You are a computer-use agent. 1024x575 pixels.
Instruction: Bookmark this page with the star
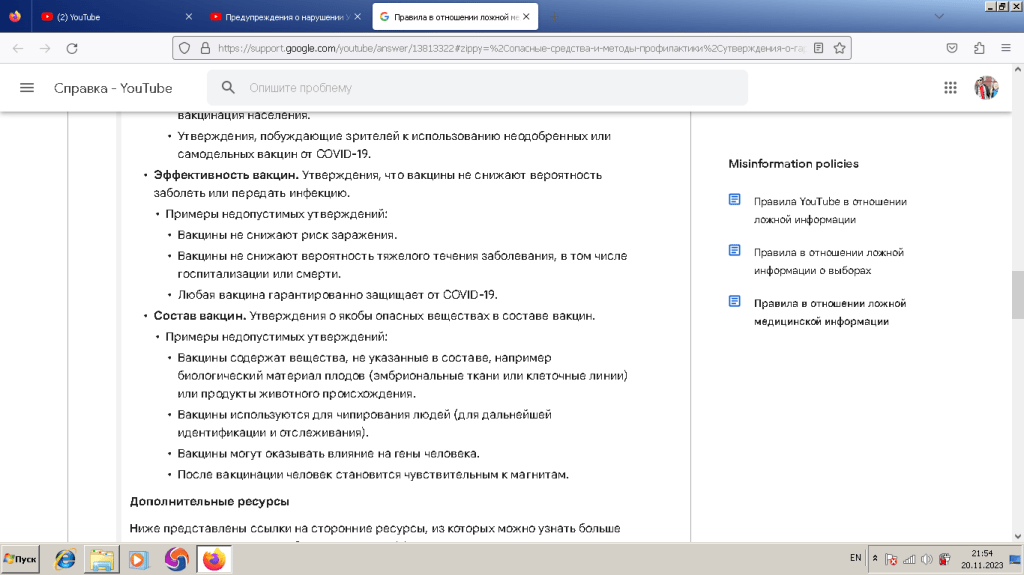840,48
